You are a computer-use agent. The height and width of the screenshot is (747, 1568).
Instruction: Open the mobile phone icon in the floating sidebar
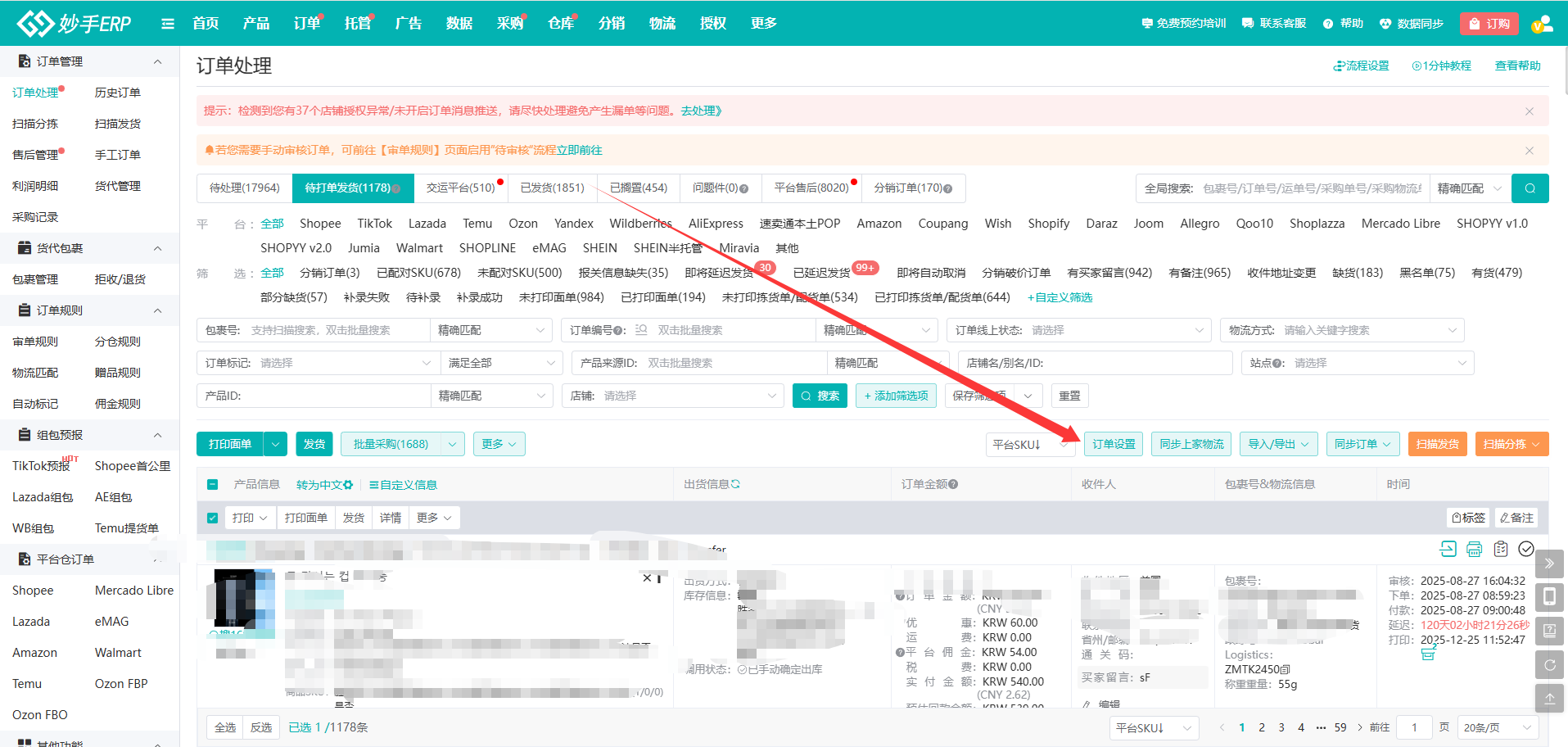pos(1549,597)
